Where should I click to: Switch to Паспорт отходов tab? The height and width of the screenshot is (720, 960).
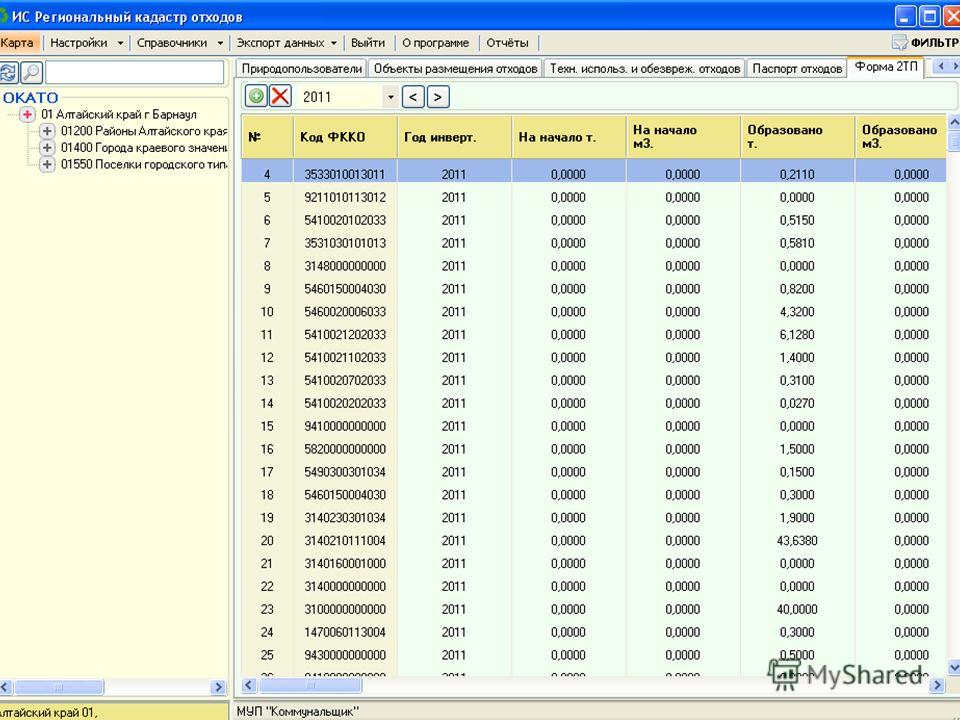(797, 69)
